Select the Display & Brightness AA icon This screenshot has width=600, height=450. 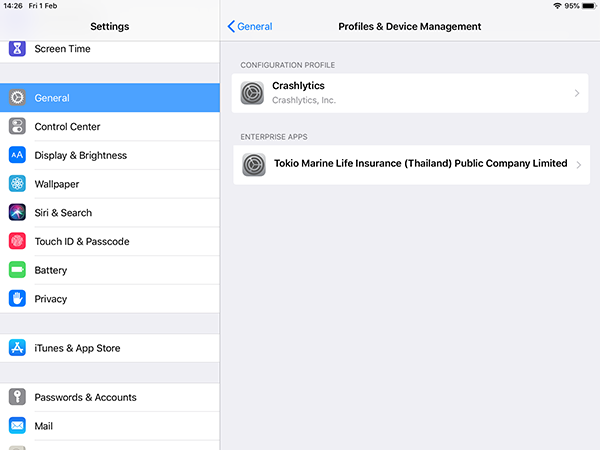click(x=17, y=155)
